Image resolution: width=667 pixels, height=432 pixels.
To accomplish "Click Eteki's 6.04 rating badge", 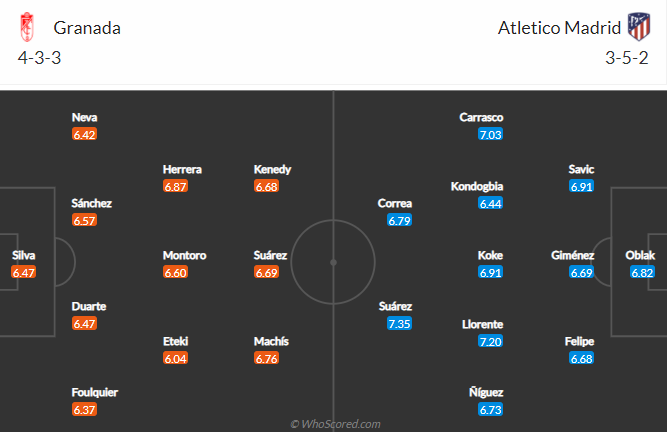I will click(175, 358).
